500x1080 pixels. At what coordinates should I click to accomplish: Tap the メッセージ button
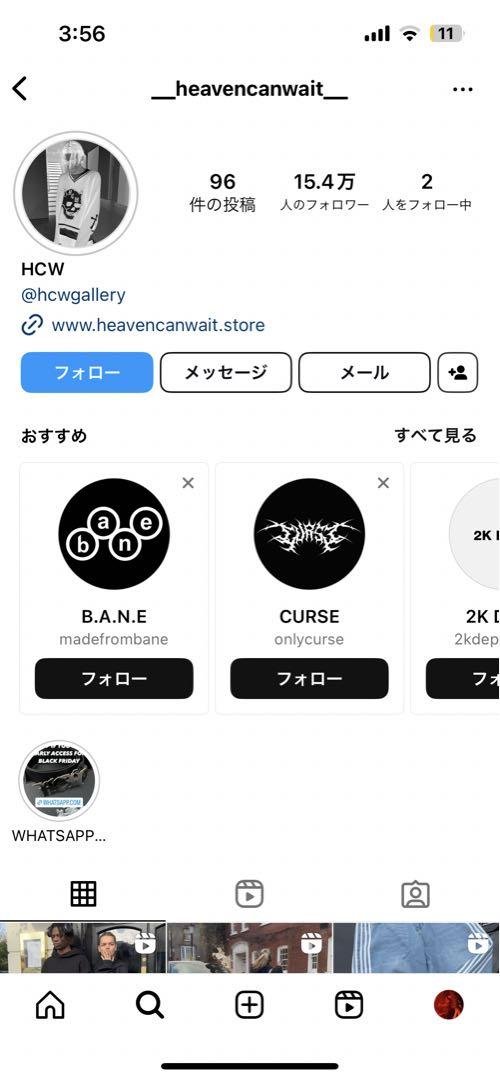tap(226, 373)
